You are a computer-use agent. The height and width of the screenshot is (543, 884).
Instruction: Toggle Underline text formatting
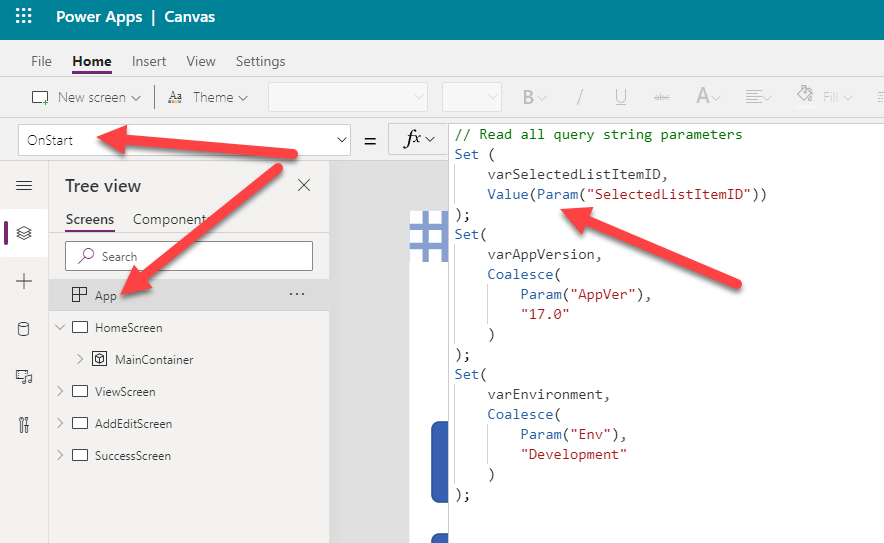[621, 97]
